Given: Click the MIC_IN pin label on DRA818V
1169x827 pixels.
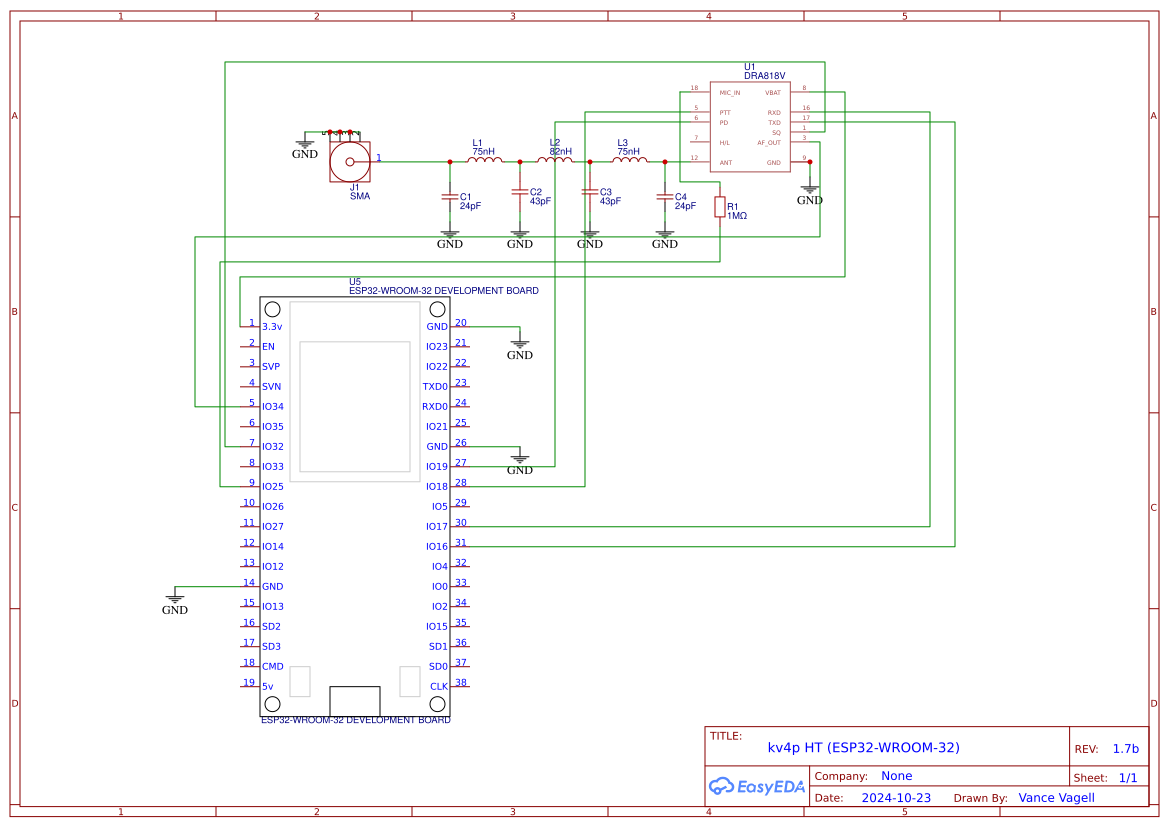Looking at the screenshot, I should pos(730,93).
